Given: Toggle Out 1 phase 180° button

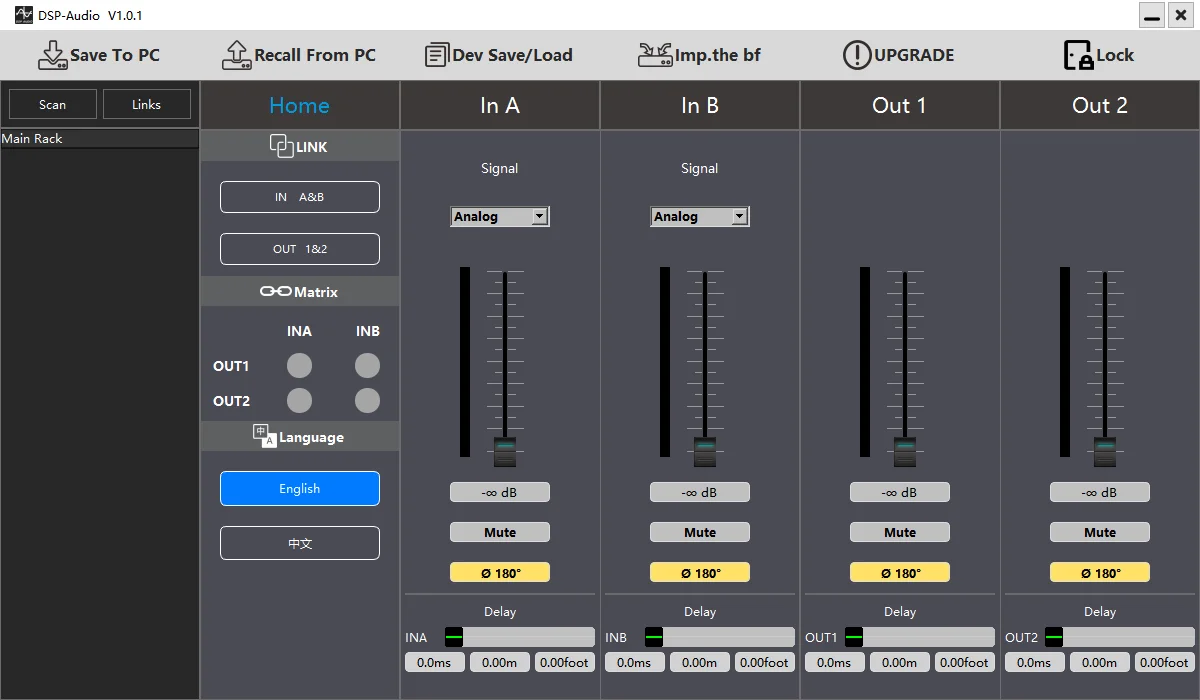Looking at the screenshot, I should pyautogui.click(x=900, y=573).
